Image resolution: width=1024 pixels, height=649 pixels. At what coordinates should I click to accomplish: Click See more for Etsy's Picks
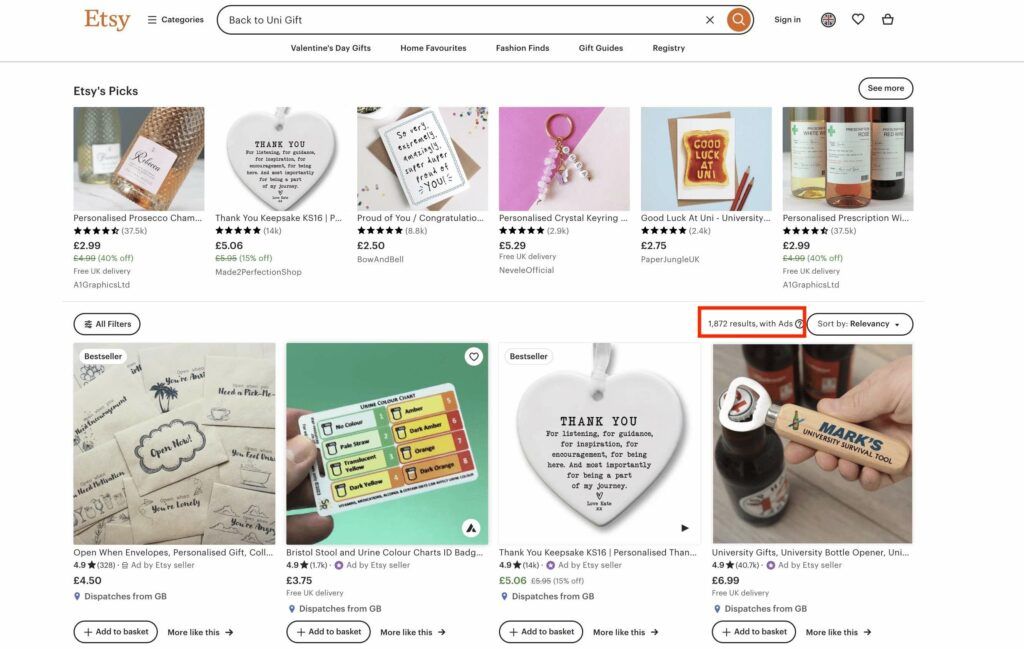(884, 88)
